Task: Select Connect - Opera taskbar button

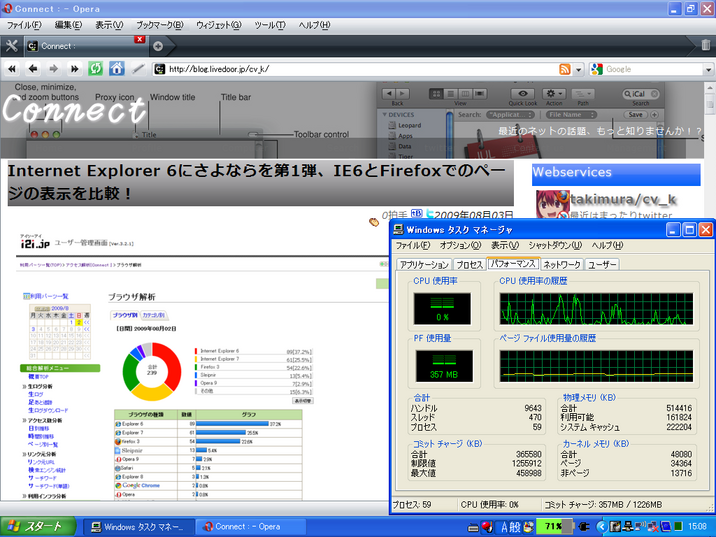Action: click(x=250, y=527)
